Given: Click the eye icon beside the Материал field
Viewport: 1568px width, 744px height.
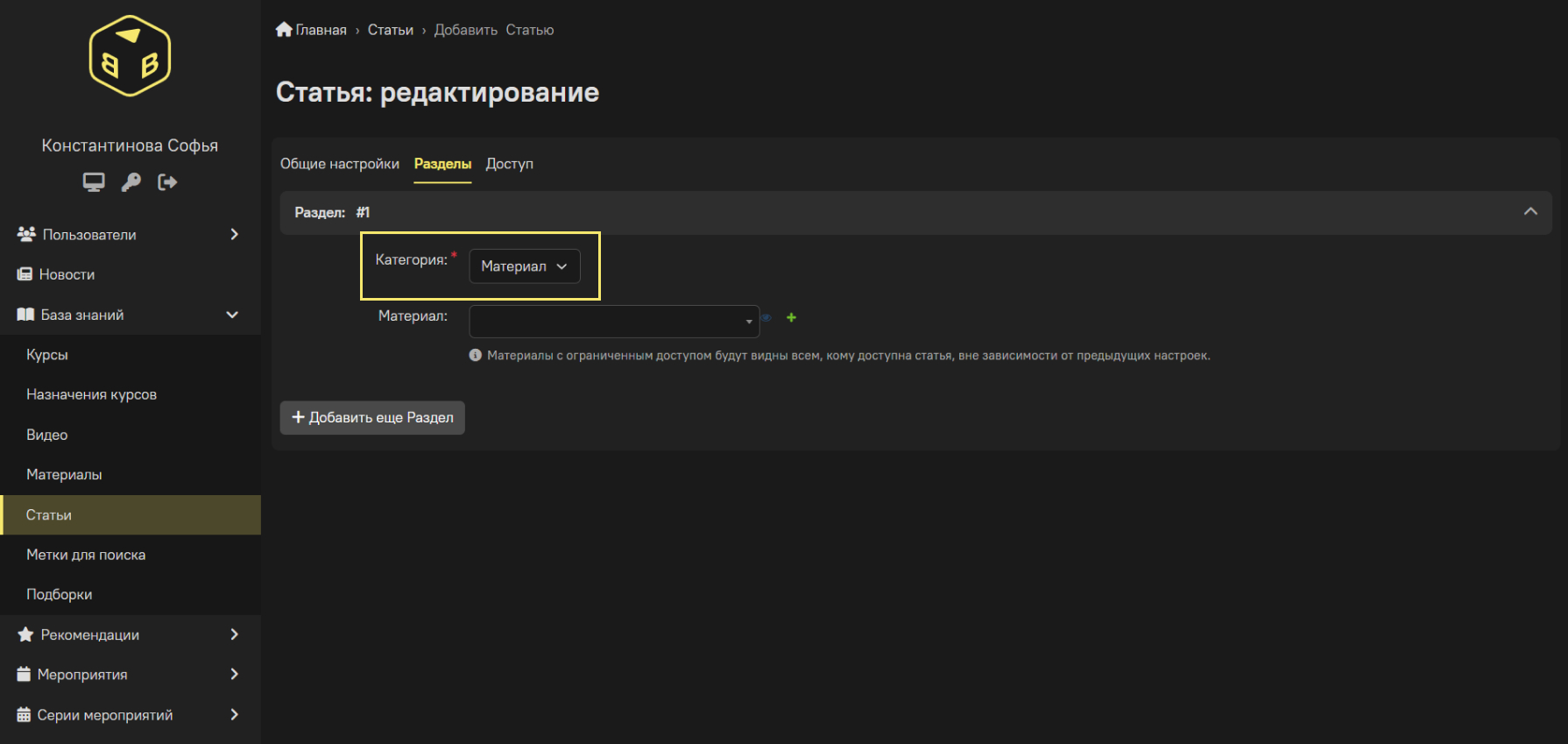Looking at the screenshot, I should pos(766,317).
